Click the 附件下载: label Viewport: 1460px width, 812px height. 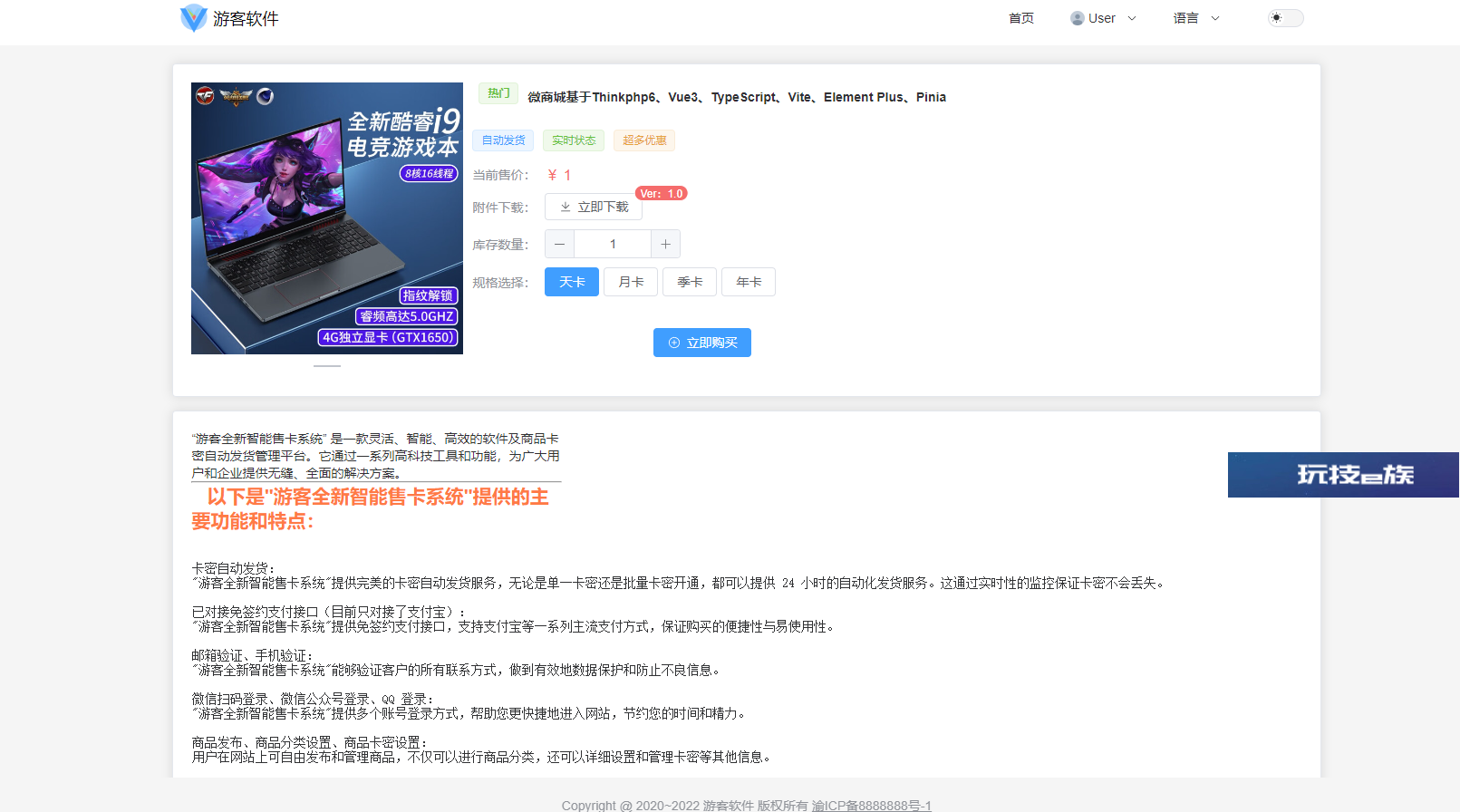500,208
